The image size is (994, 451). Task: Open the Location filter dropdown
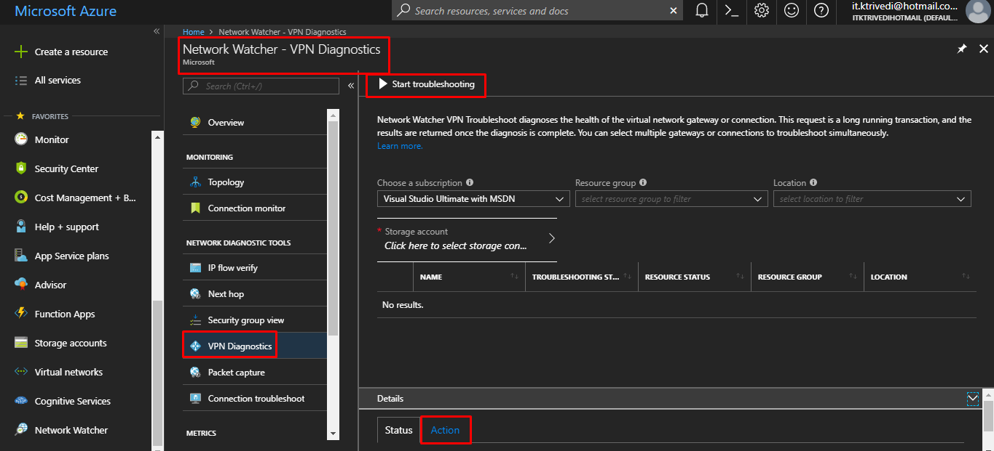(x=871, y=199)
